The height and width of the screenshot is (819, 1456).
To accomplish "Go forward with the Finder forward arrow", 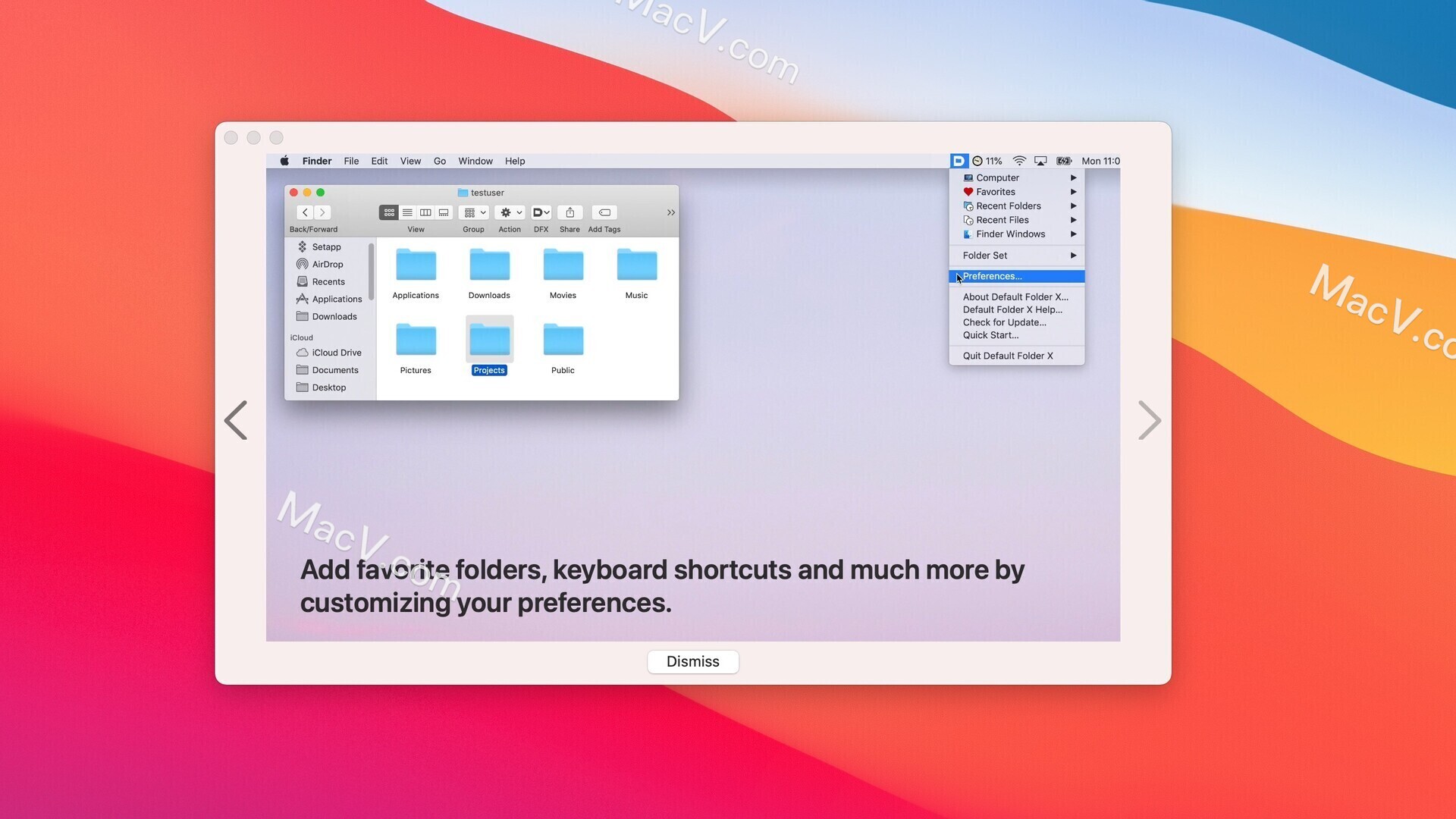I will coord(322,212).
